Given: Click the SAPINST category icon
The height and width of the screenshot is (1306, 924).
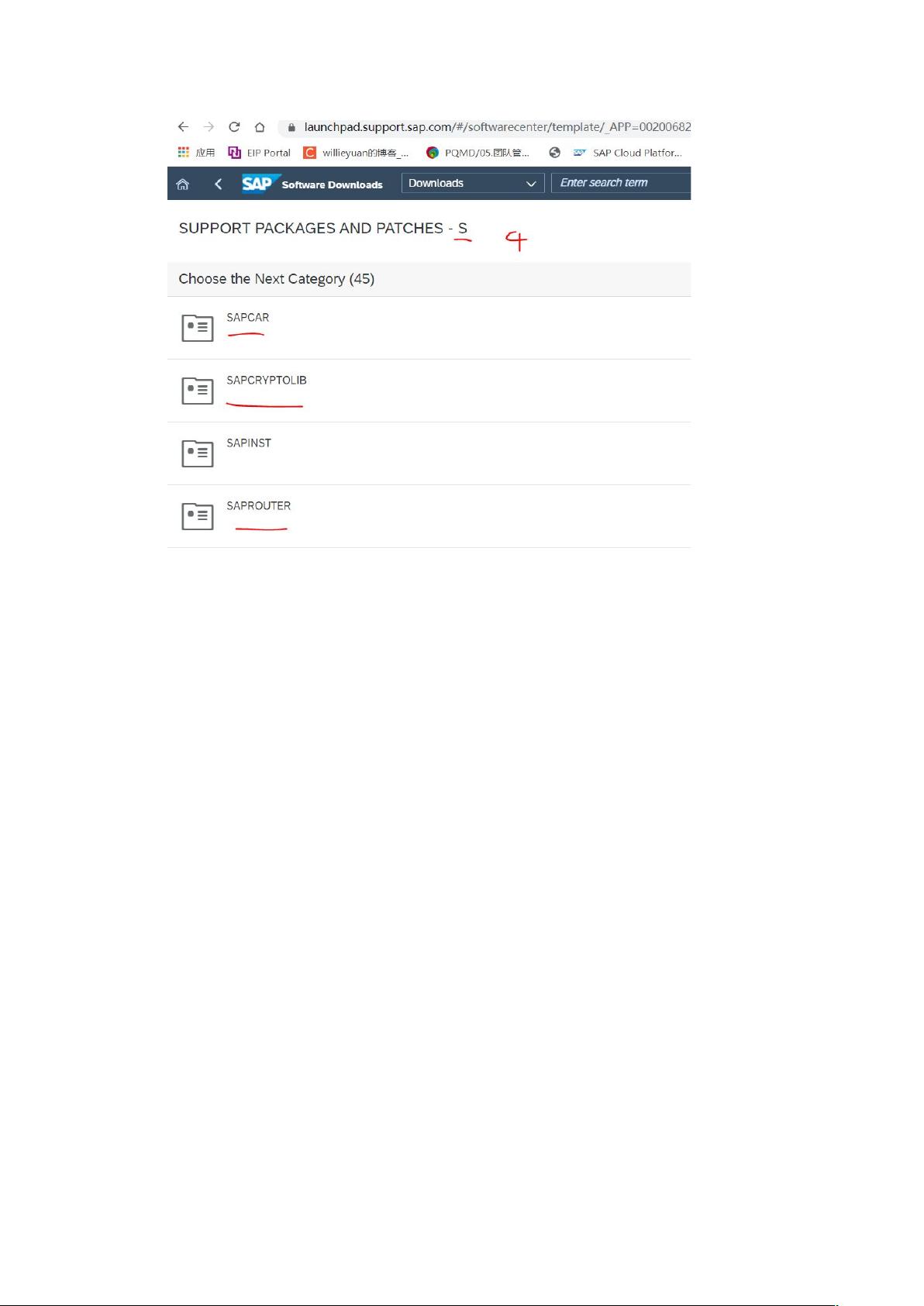Looking at the screenshot, I should tap(198, 453).
